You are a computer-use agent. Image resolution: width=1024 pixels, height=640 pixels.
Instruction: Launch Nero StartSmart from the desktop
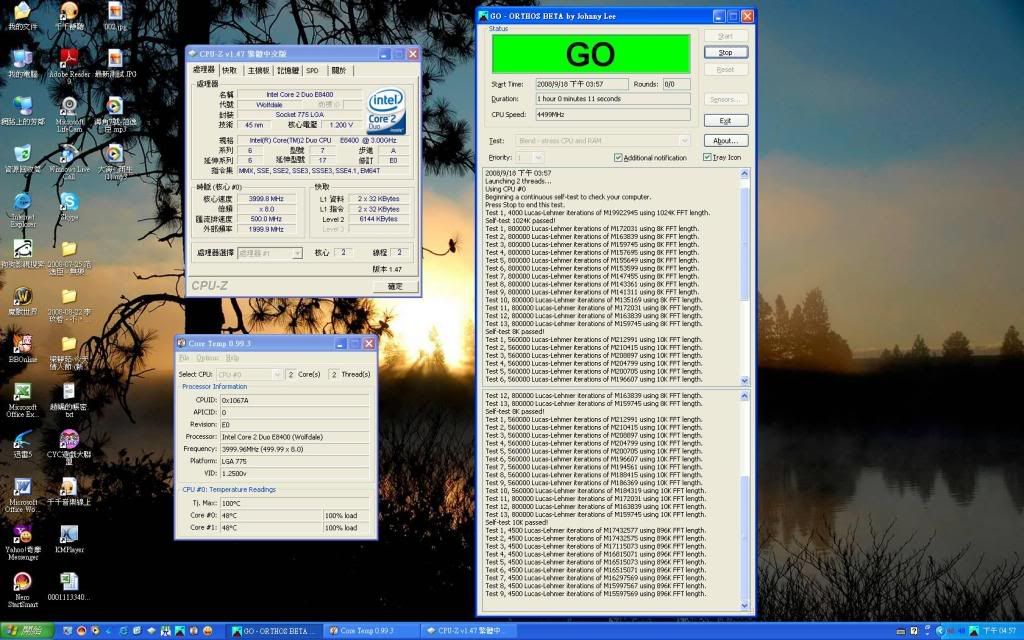(21, 582)
